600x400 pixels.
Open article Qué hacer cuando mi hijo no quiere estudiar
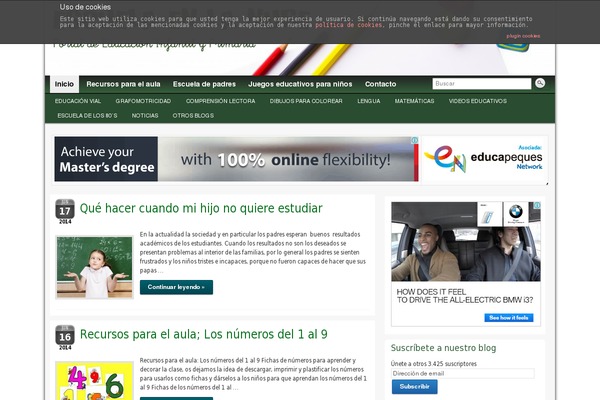(x=201, y=208)
